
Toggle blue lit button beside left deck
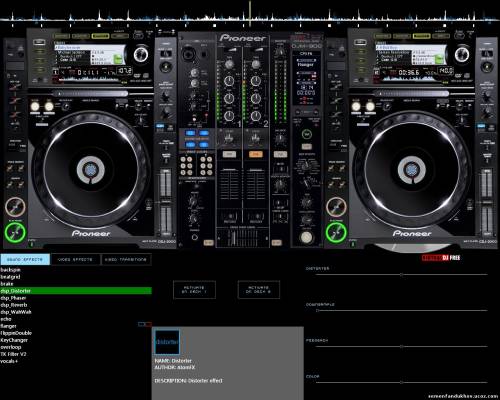[160, 126]
